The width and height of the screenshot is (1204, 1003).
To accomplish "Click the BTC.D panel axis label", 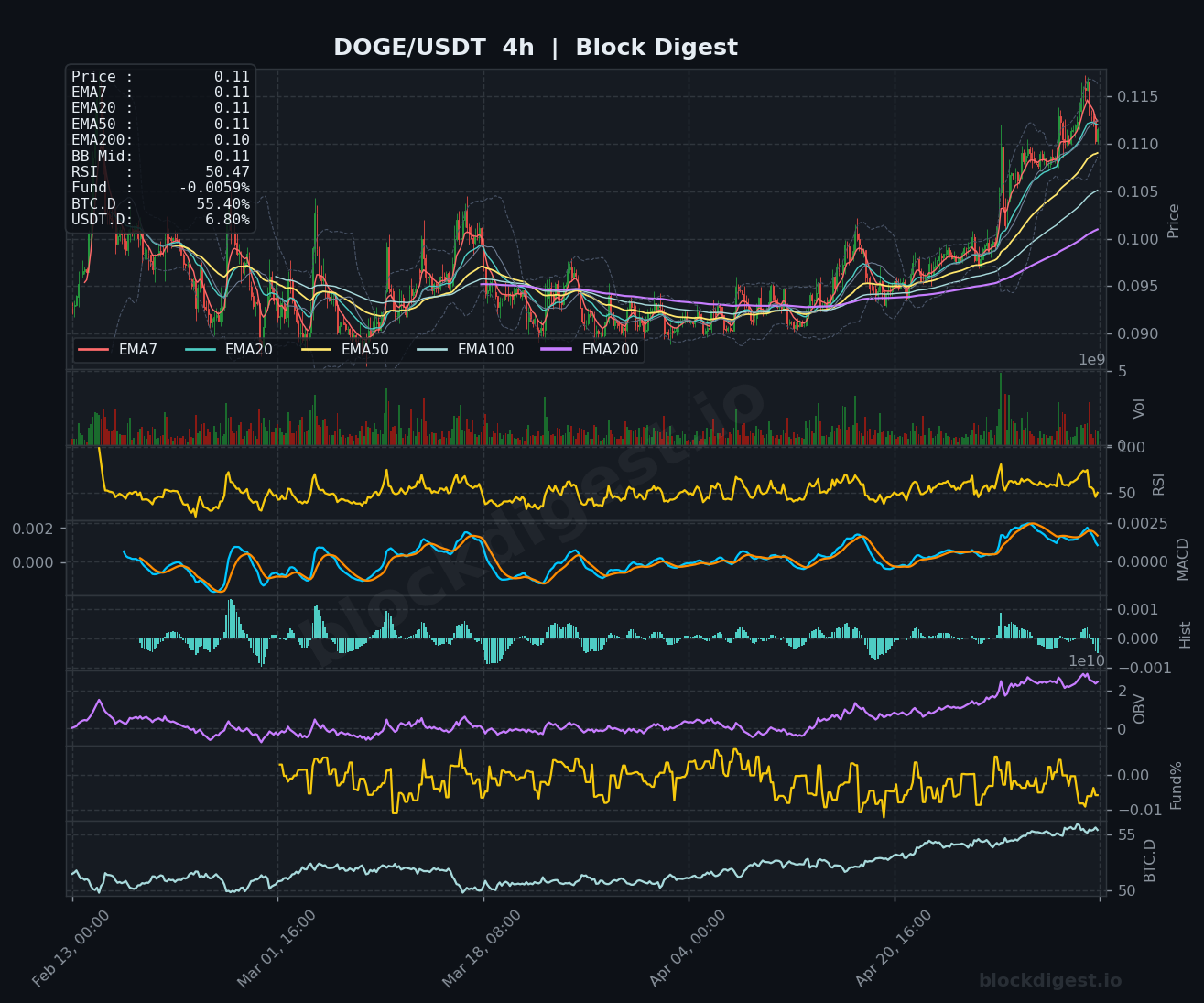I will (x=1150, y=860).
